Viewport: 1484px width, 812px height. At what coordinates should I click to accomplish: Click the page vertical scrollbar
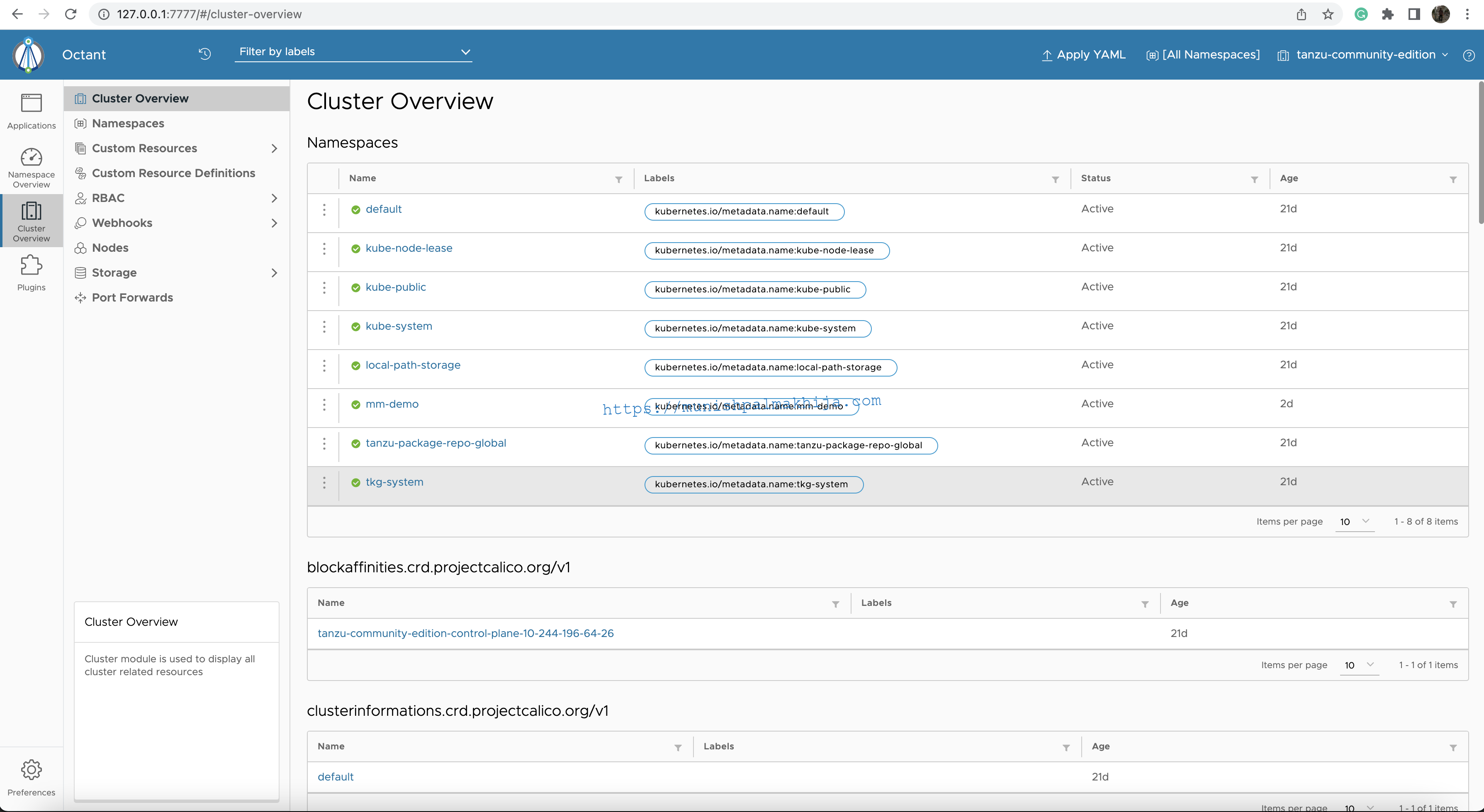1481,153
